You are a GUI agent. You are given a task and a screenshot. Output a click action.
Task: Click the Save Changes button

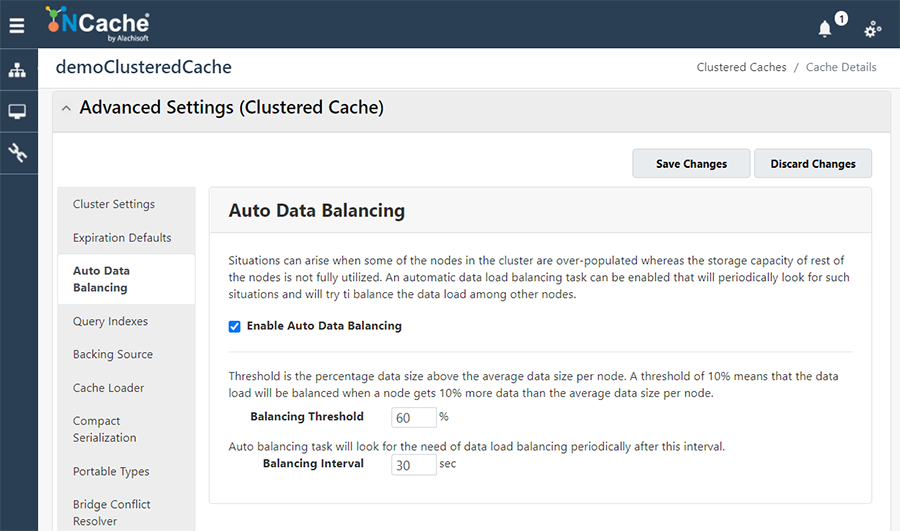(x=691, y=164)
